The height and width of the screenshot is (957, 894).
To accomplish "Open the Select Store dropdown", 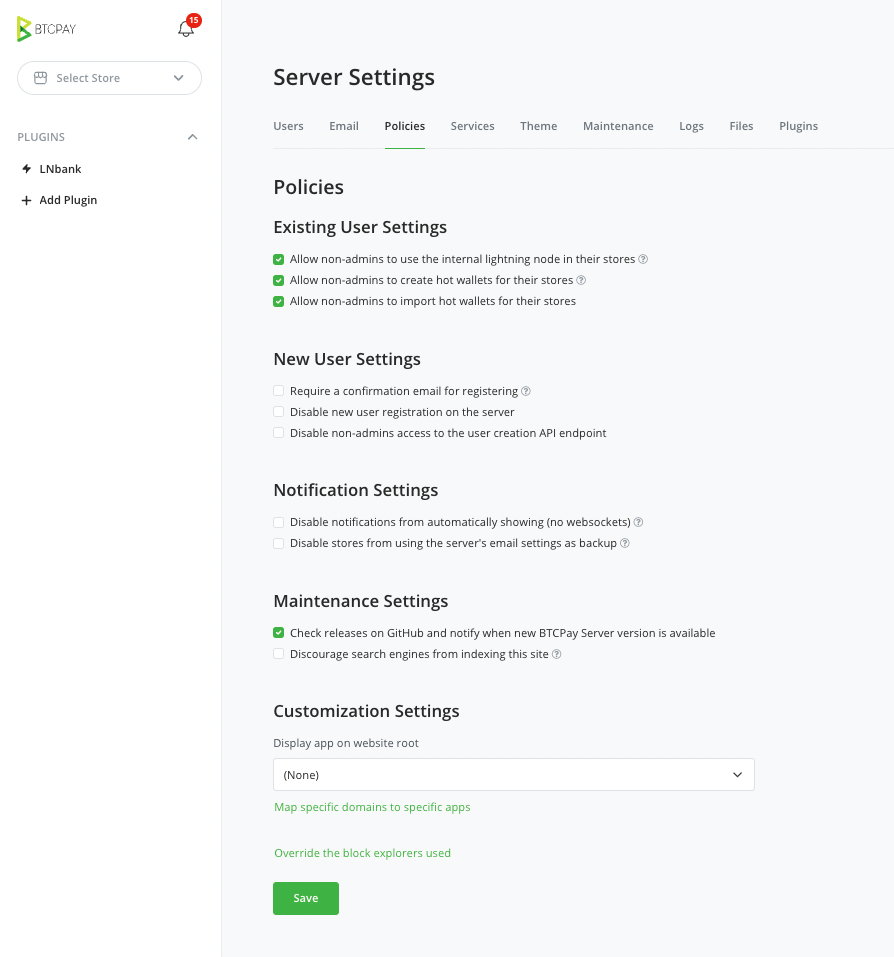I will tap(109, 78).
